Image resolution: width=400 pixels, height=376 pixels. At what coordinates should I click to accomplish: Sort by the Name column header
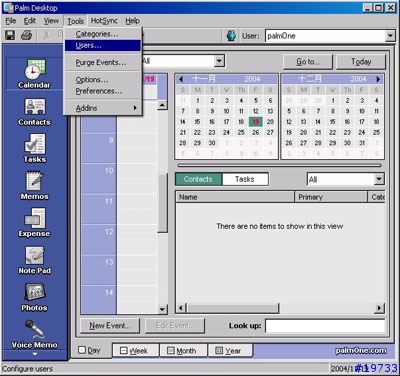(x=235, y=197)
